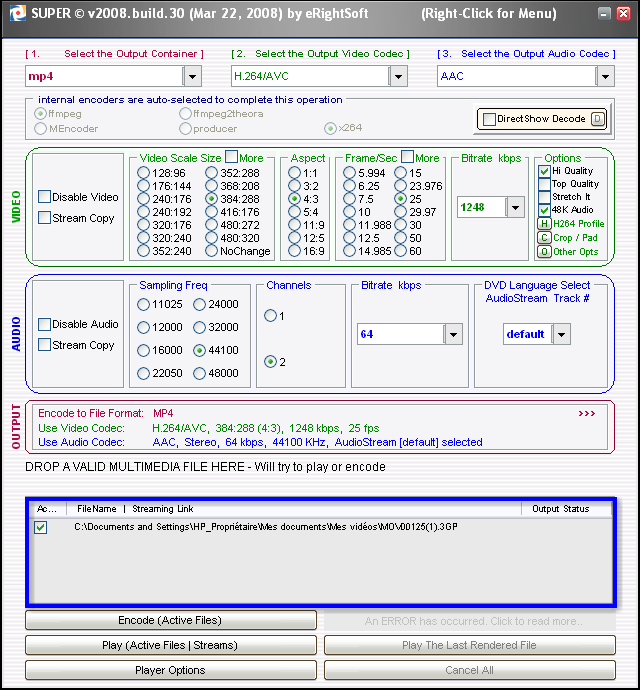Click Cancel All button
The width and height of the screenshot is (640, 690).
(x=470, y=671)
